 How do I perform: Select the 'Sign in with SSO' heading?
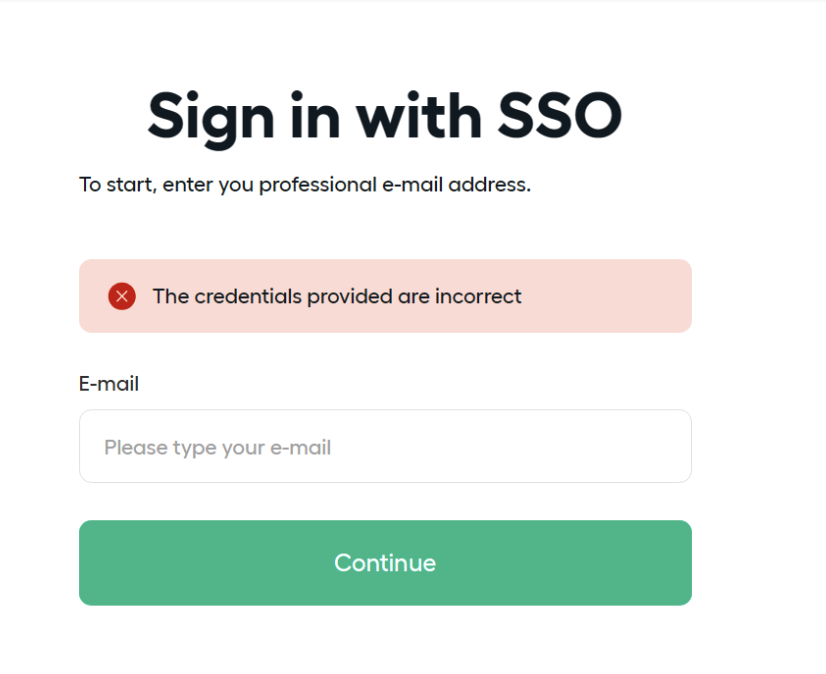tap(385, 117)
